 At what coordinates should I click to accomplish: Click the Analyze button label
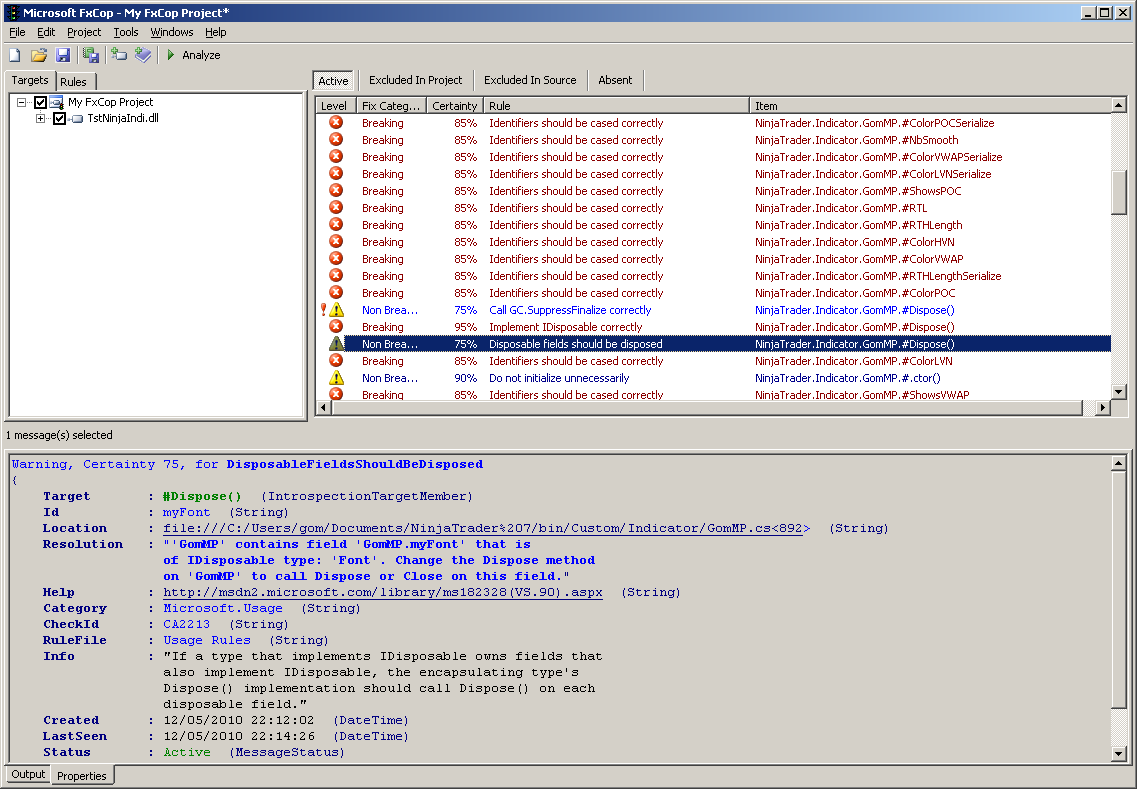click(x=202, y=55)
